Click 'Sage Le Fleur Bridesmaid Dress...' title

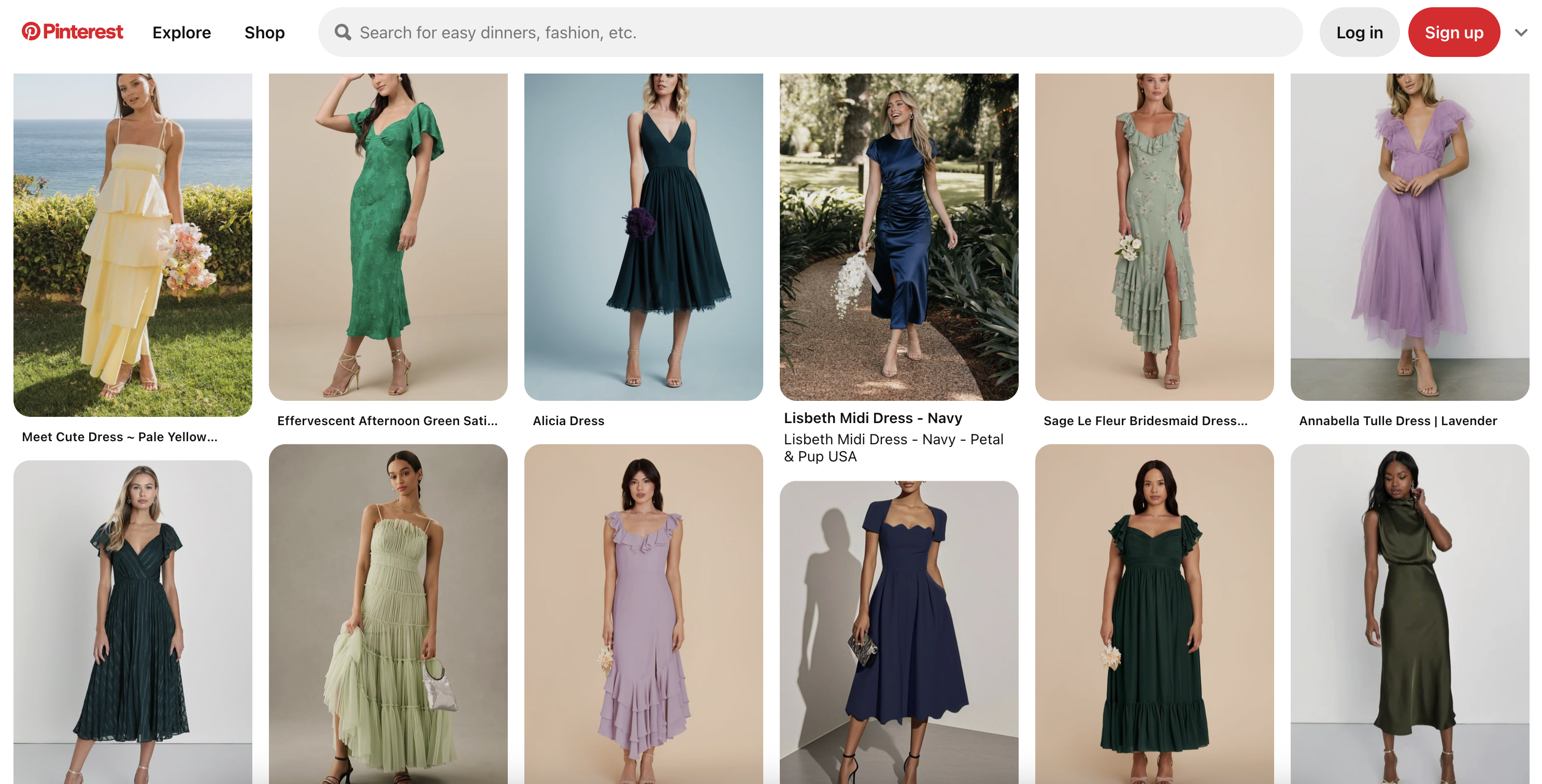pyautogui.click(x=1146, y=421)
